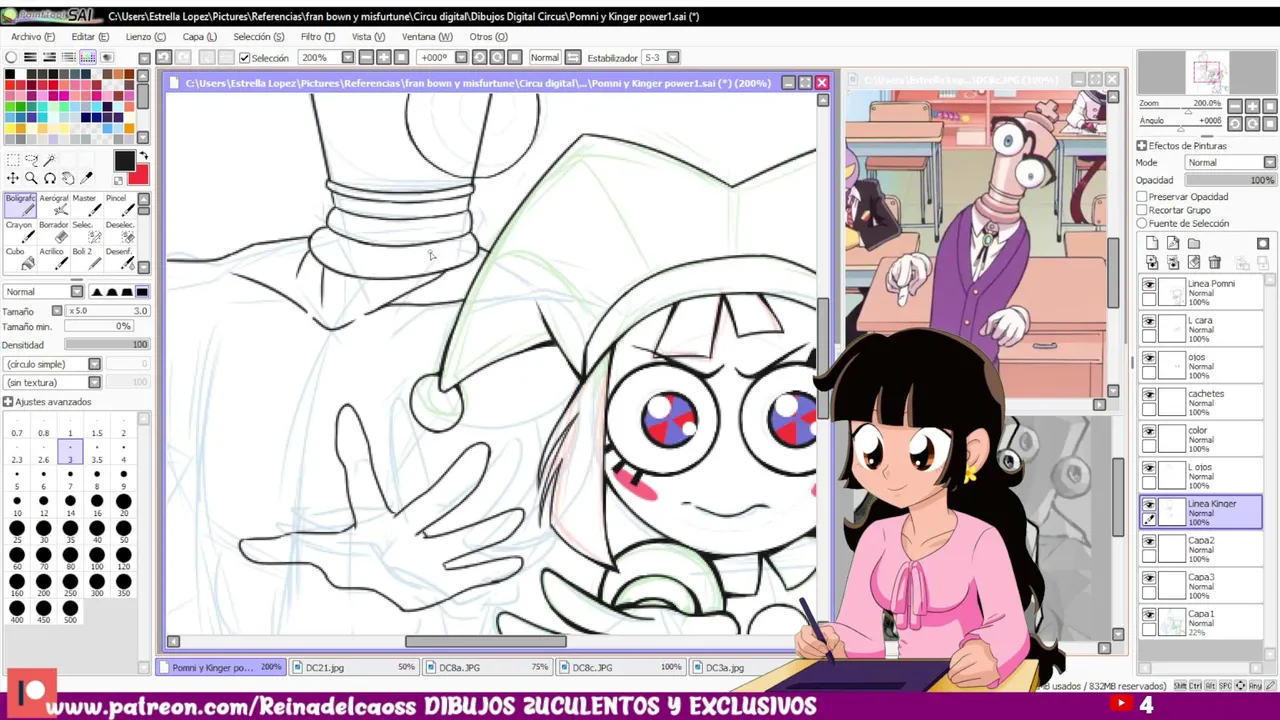Click the undo arrow in toolbar
The width and height of the screenshot is (1280, 720).
point(164,57)
